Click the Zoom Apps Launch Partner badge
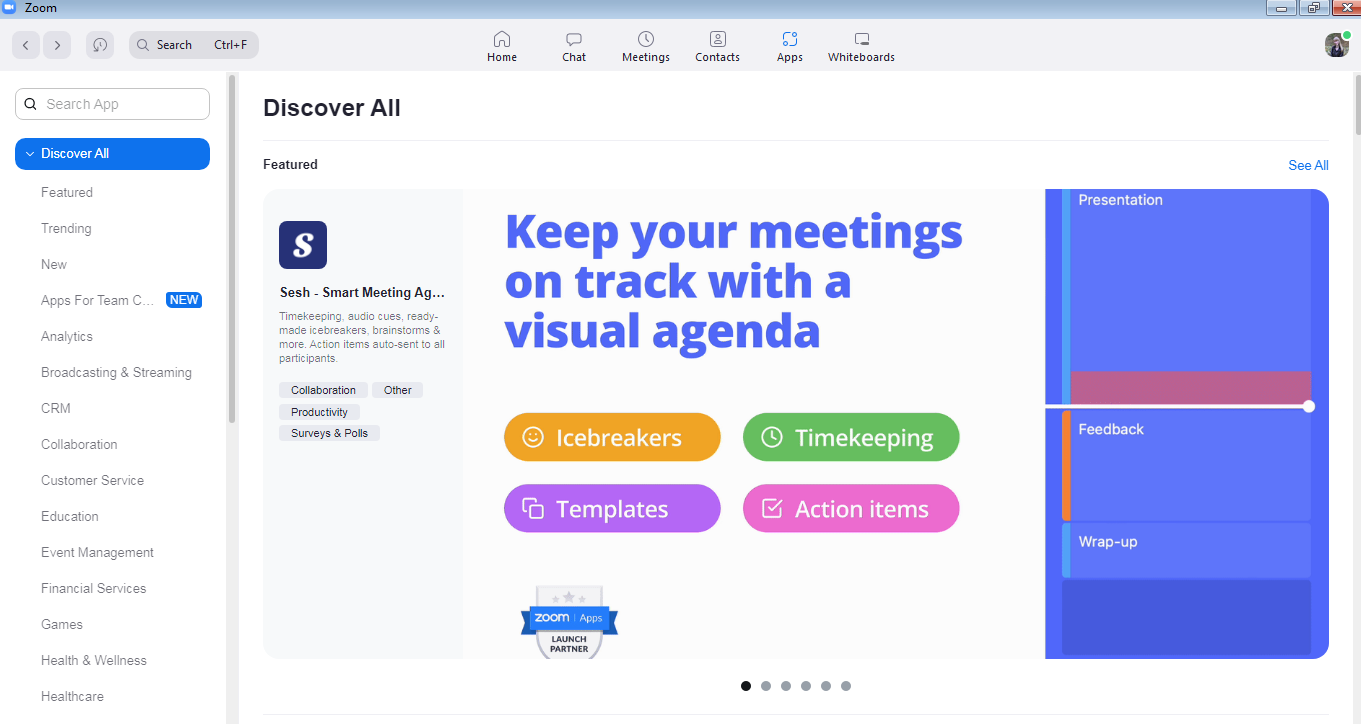 click(569, 622)
